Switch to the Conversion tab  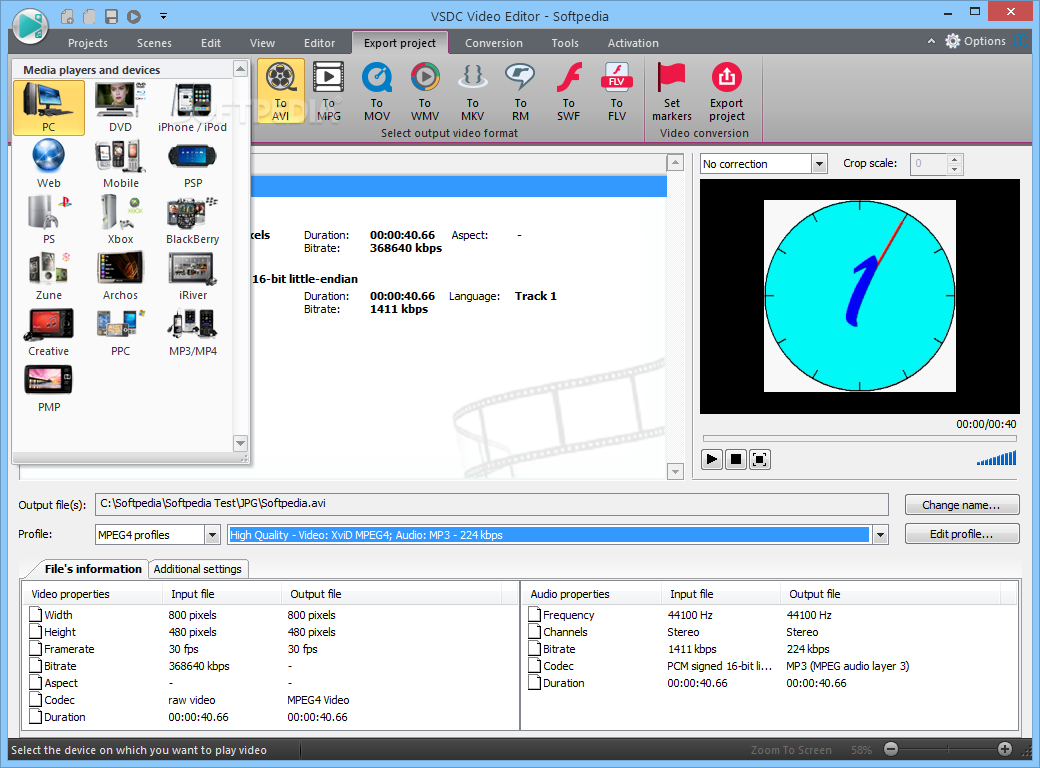(493, 43)
